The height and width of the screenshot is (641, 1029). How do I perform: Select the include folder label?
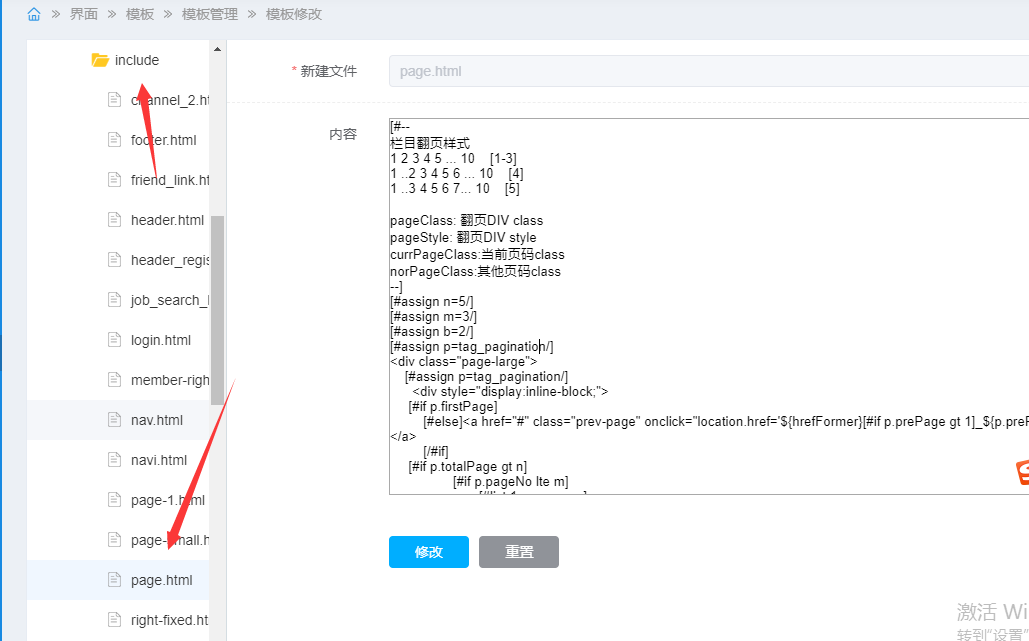click(x=137, y=60)
